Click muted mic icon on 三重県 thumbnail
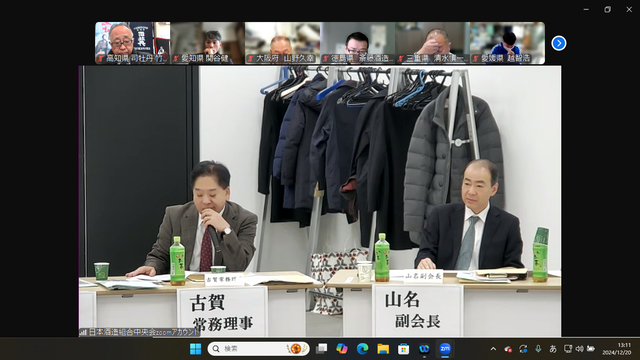The height and width of the screenshot is (360, 640). pos(401,59)
